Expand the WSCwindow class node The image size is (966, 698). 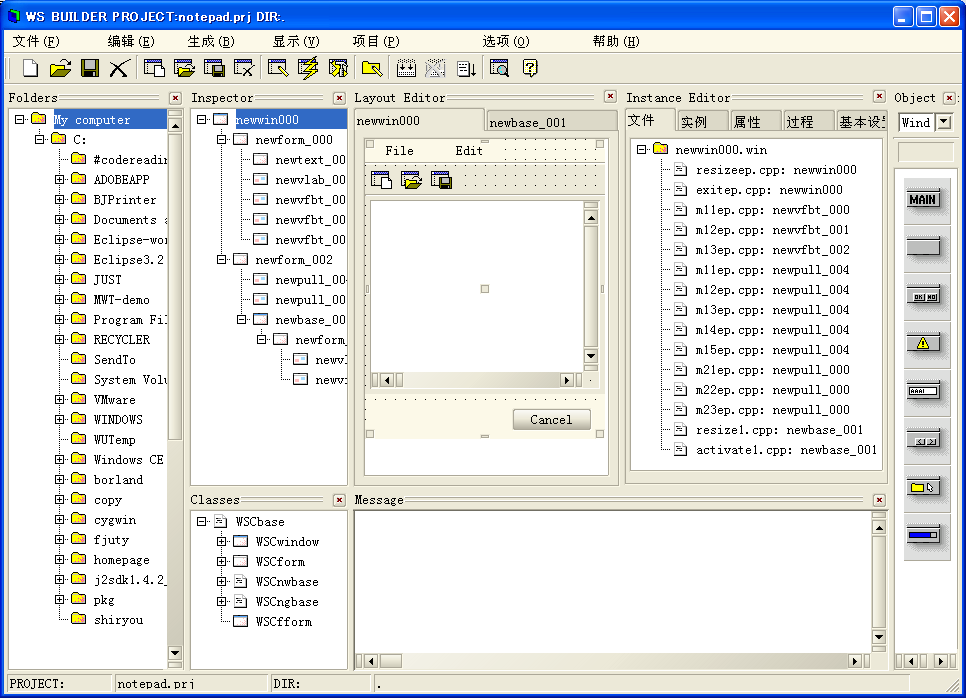tap(221, 542)
